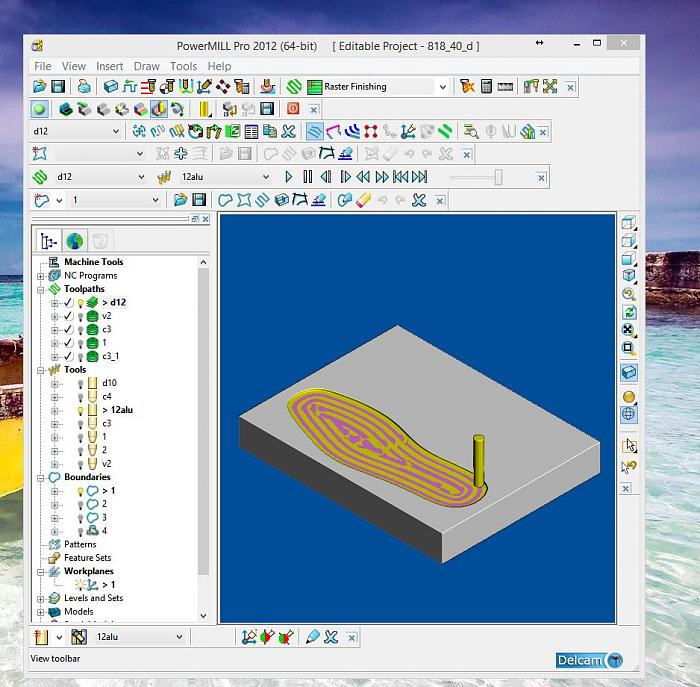Open the bottom 12alu tool dropdown
The width and height of the screenshot is (700, 687).
[x=179, y=637]
